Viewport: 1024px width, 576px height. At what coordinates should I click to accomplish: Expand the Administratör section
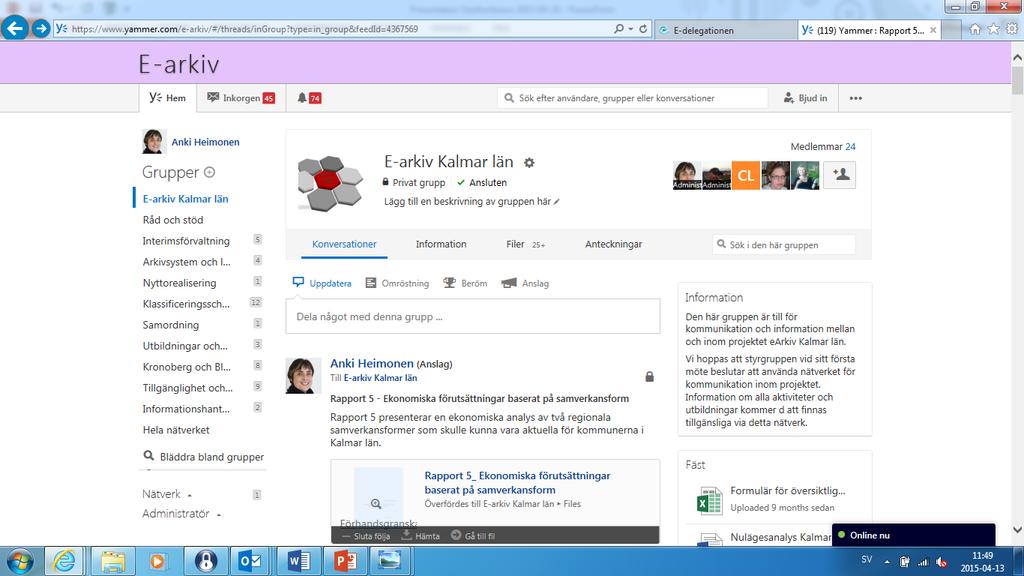click(182, 514)
